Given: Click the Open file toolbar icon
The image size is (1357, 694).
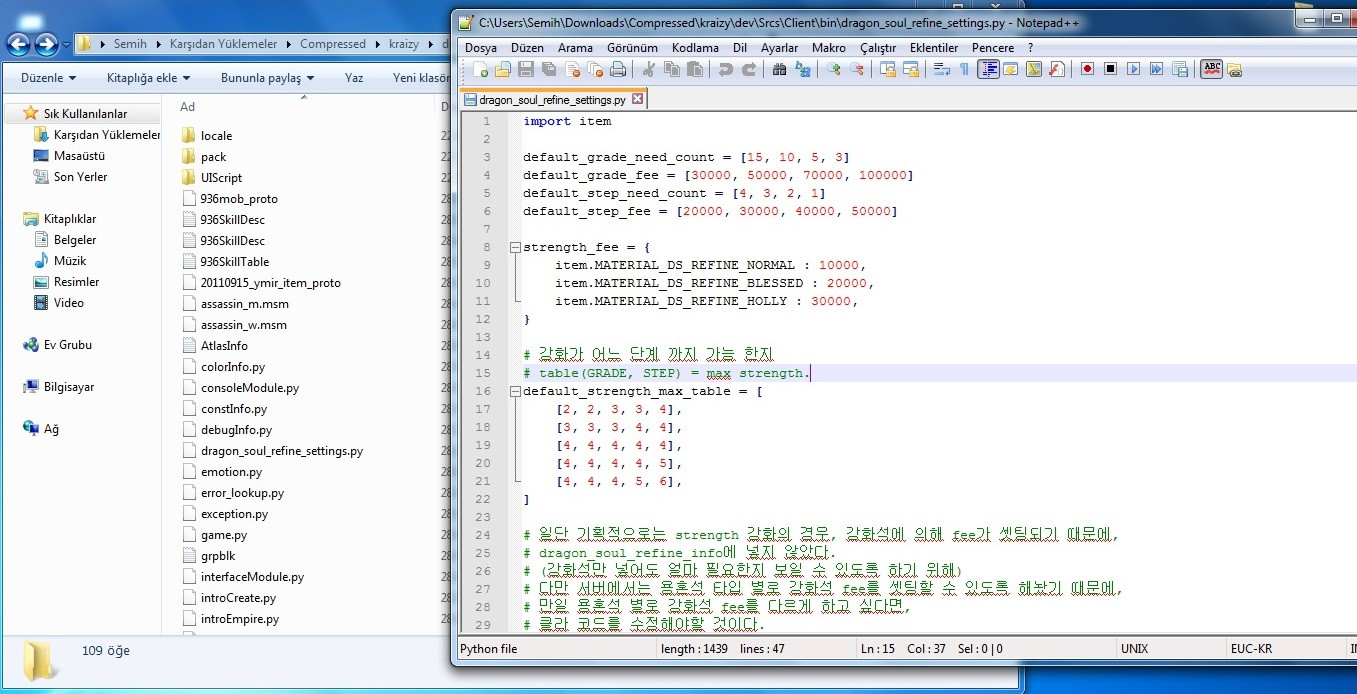Looking at the screenshot, I should [x=503, y=69].
